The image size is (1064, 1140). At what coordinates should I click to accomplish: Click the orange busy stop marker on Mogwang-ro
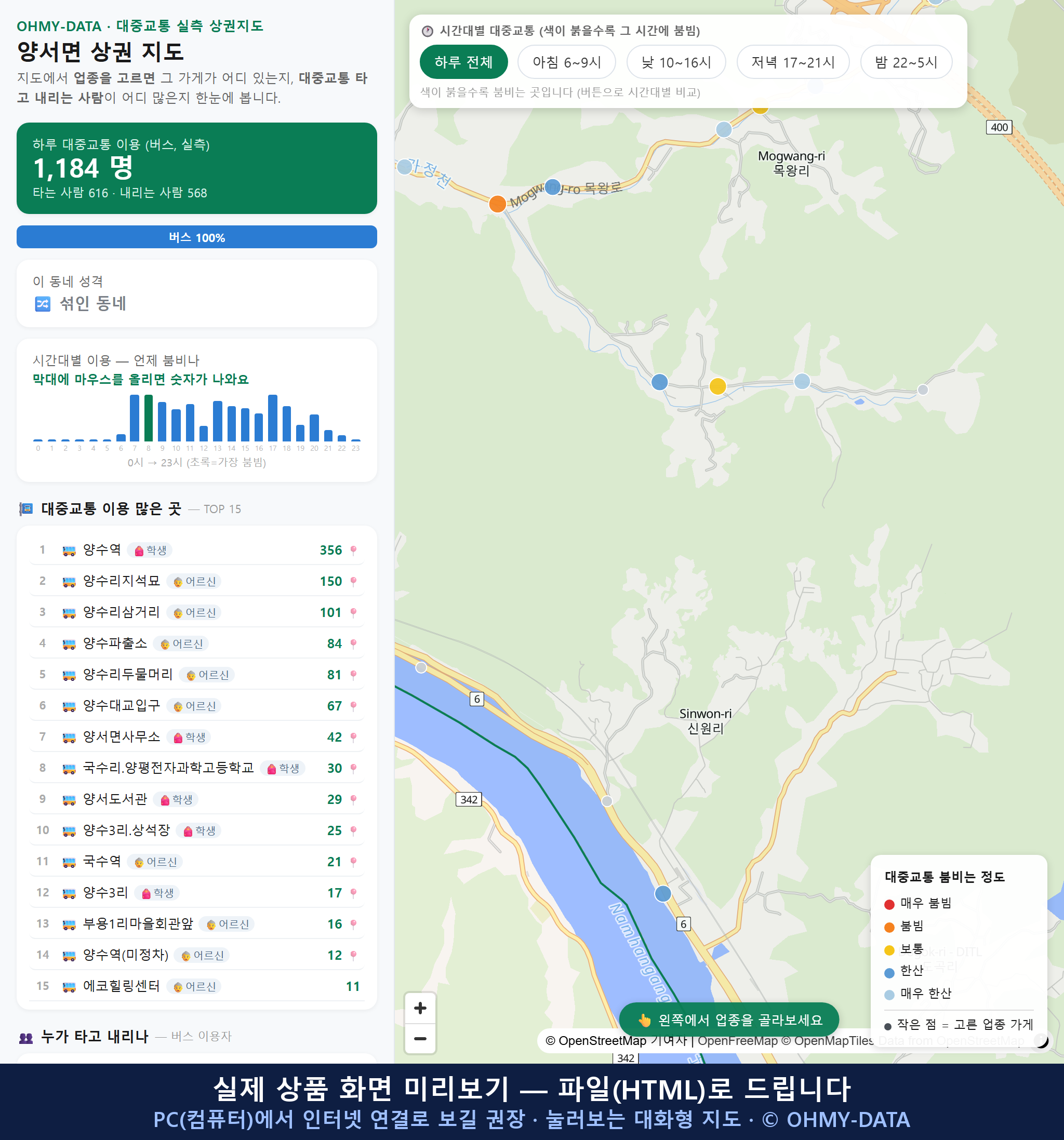497,204
